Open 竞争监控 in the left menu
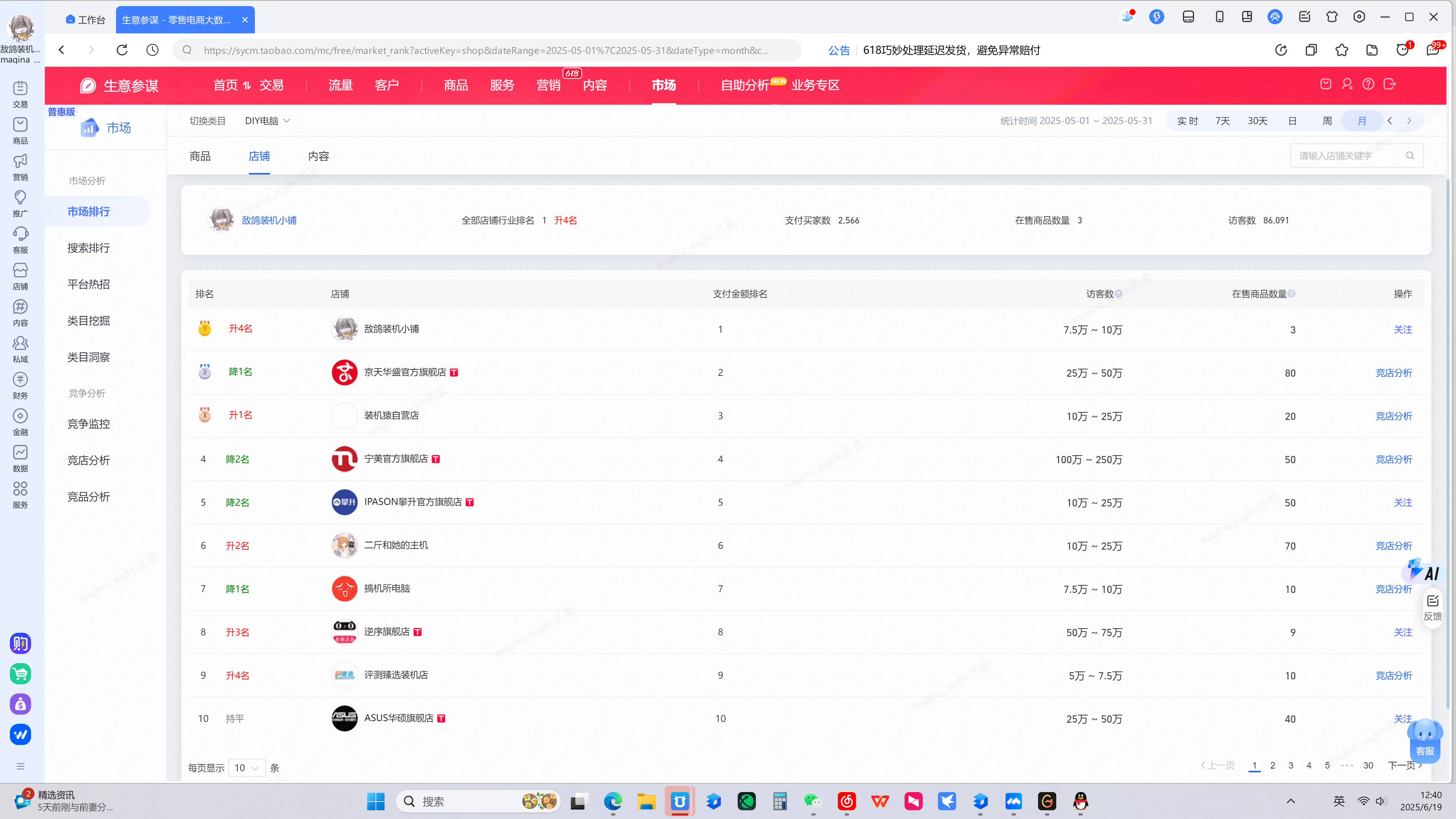Viewport: 1456px width, 819px height. pos(89,424)
